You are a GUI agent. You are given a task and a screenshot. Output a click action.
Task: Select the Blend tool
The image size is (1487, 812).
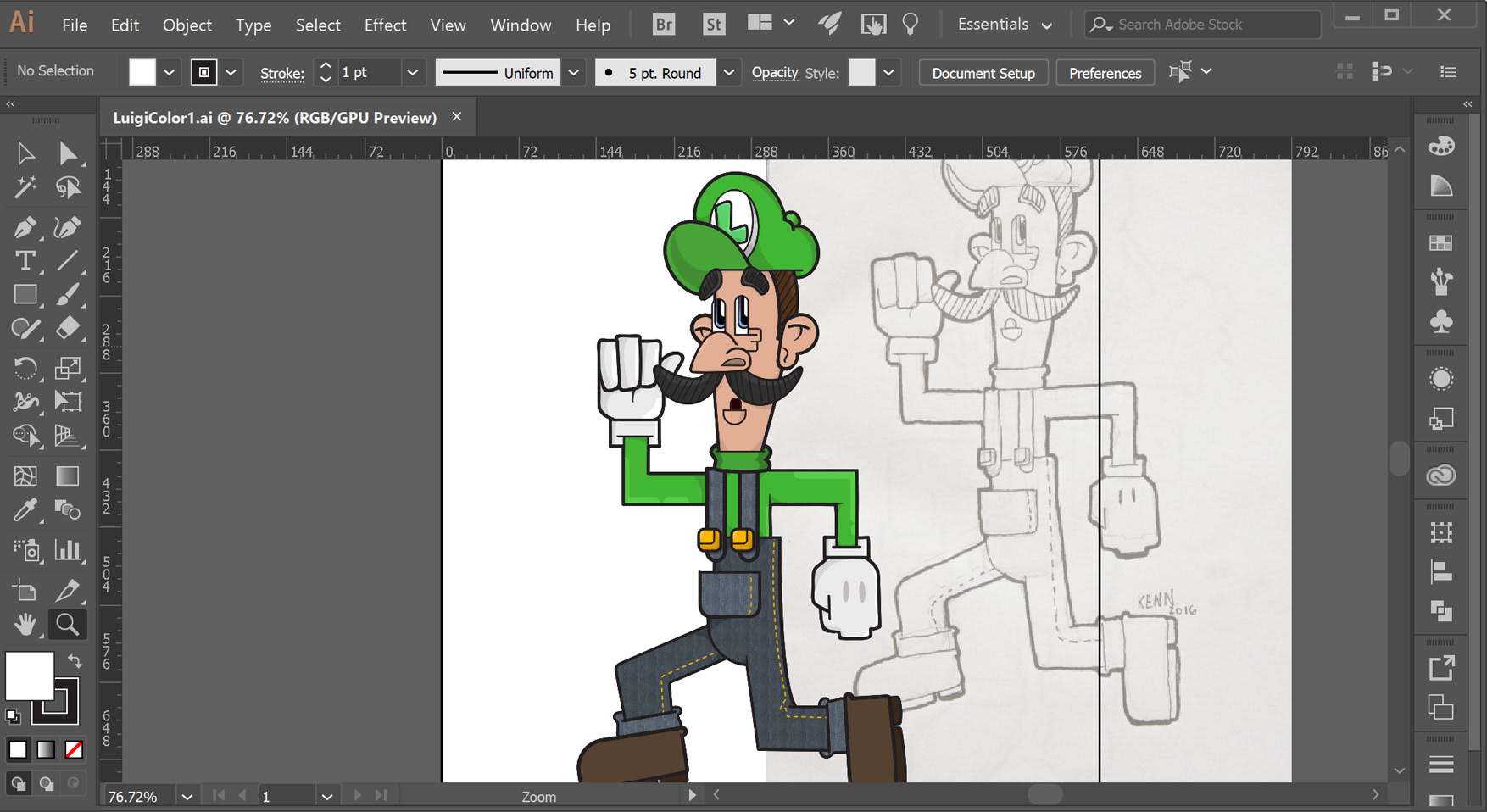point(68,510)
